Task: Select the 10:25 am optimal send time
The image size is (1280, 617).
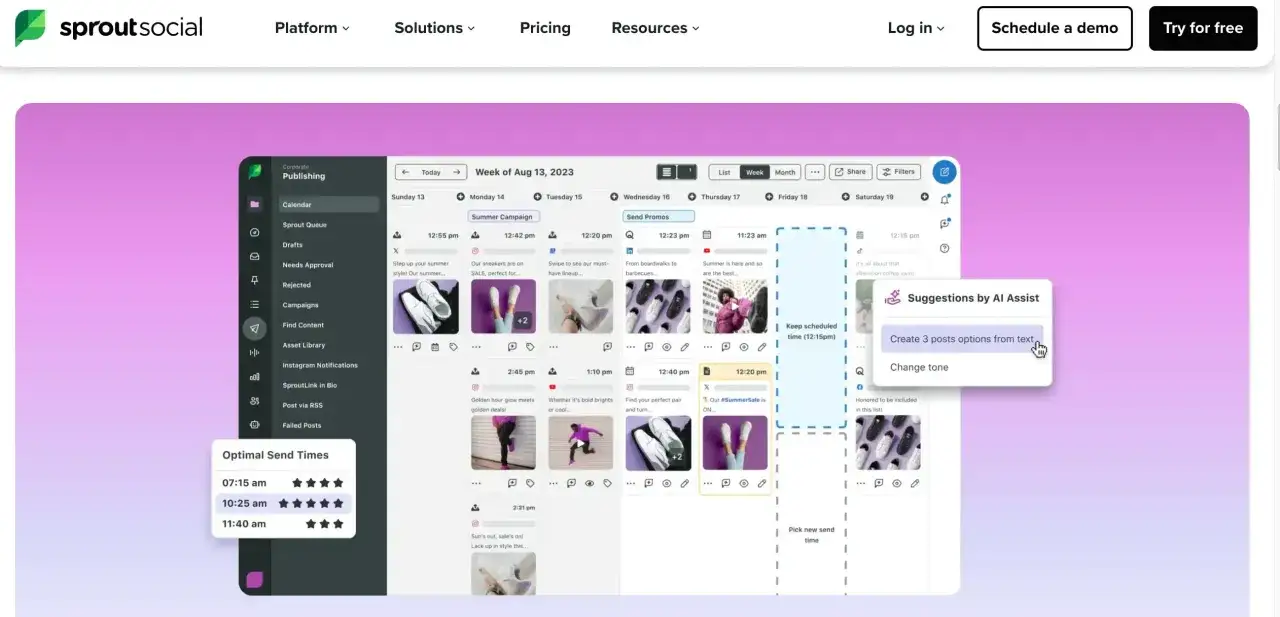Action: point(284,503)
